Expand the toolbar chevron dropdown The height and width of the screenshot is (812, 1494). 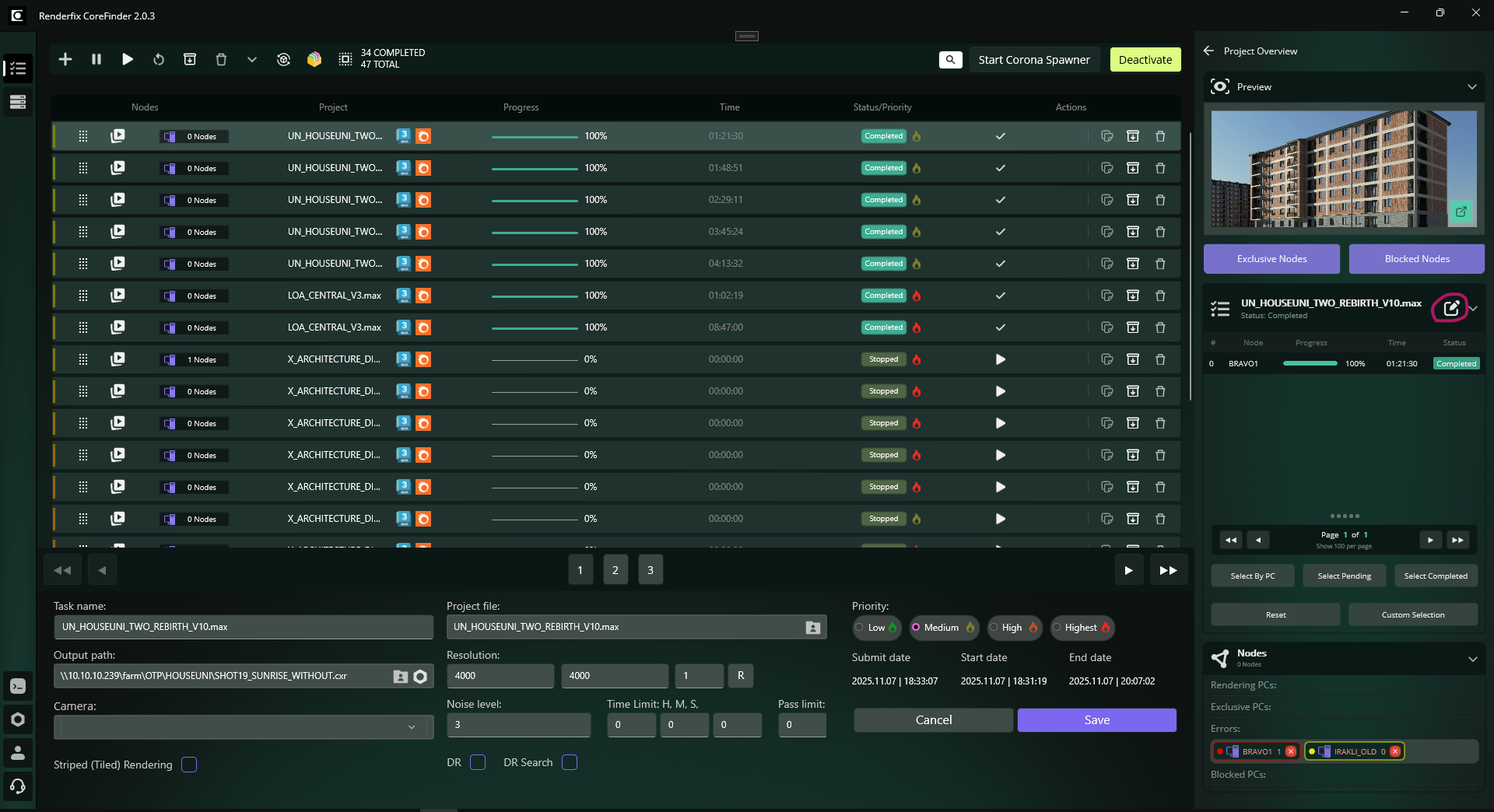(x=252, y=60)
